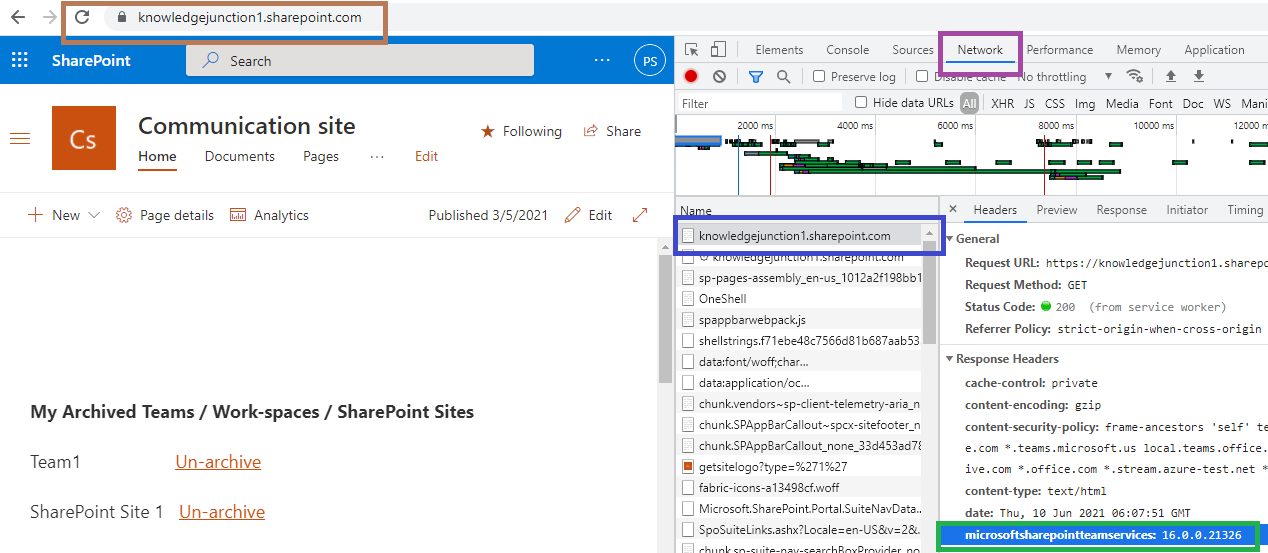This screenshot has height=553, width=1268.
Task: Open the No throttling dropdown
Action: click(1065, 77)
